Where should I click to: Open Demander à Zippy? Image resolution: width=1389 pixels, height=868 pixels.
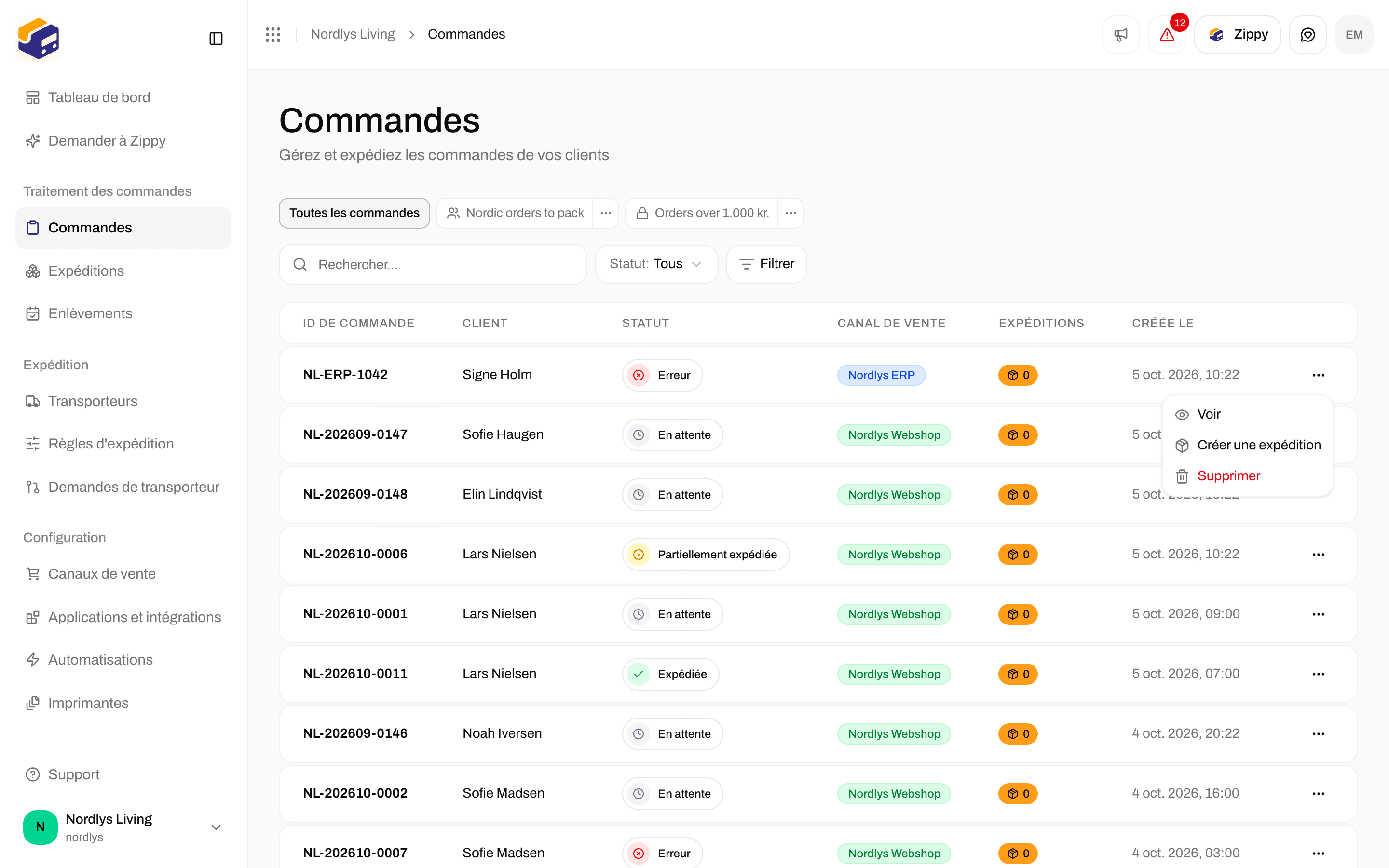123,141
